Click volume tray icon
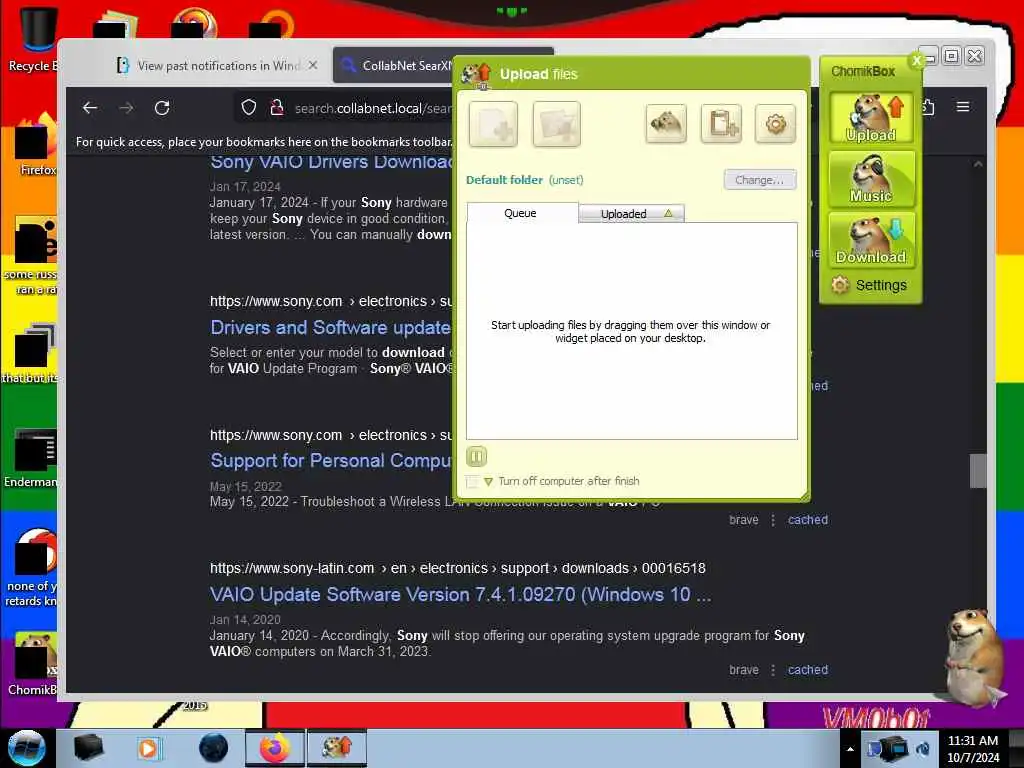The height and width of the screenshot is (768, 1024). [924, 749]
